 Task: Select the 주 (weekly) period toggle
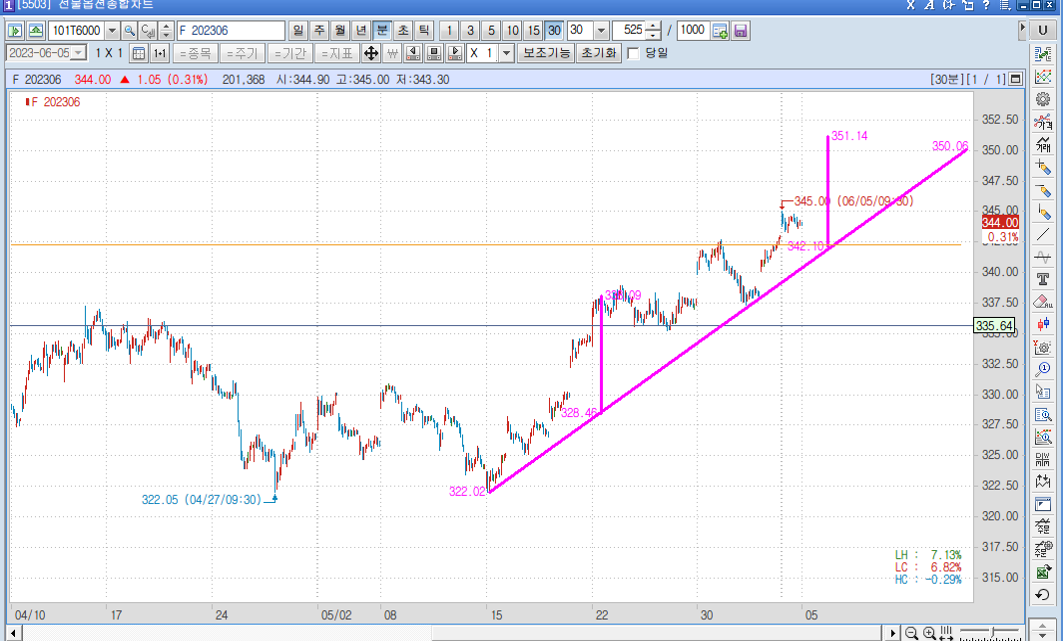[x=319, y=30]
